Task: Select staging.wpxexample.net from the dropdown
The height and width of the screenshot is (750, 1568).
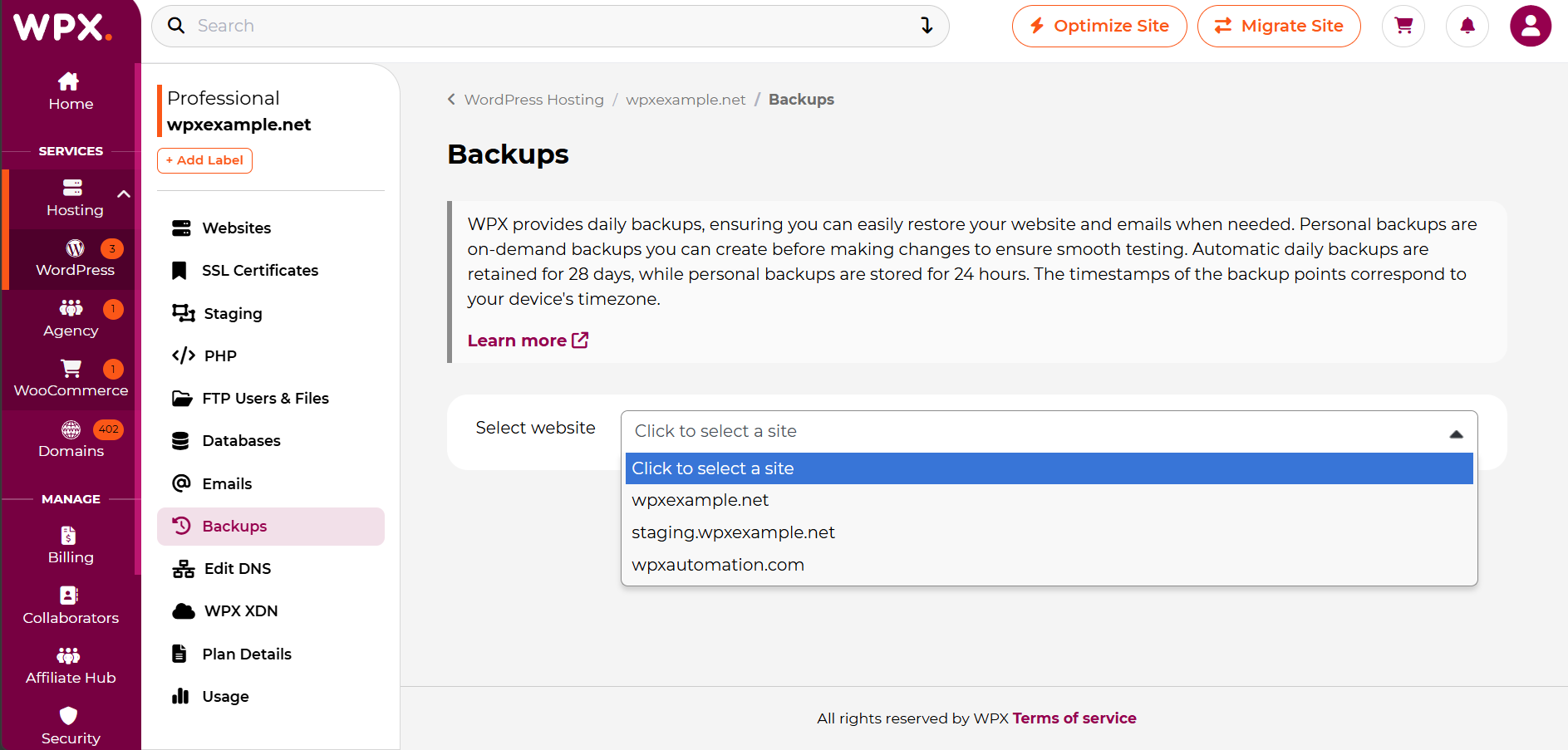Action: [1049, 532]
